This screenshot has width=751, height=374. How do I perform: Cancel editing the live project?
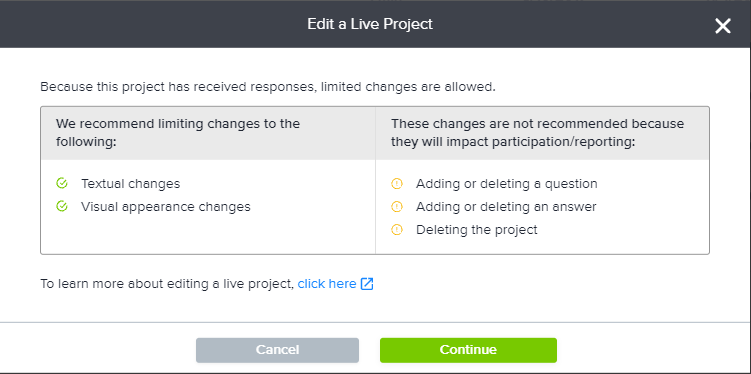coord(277,350)
